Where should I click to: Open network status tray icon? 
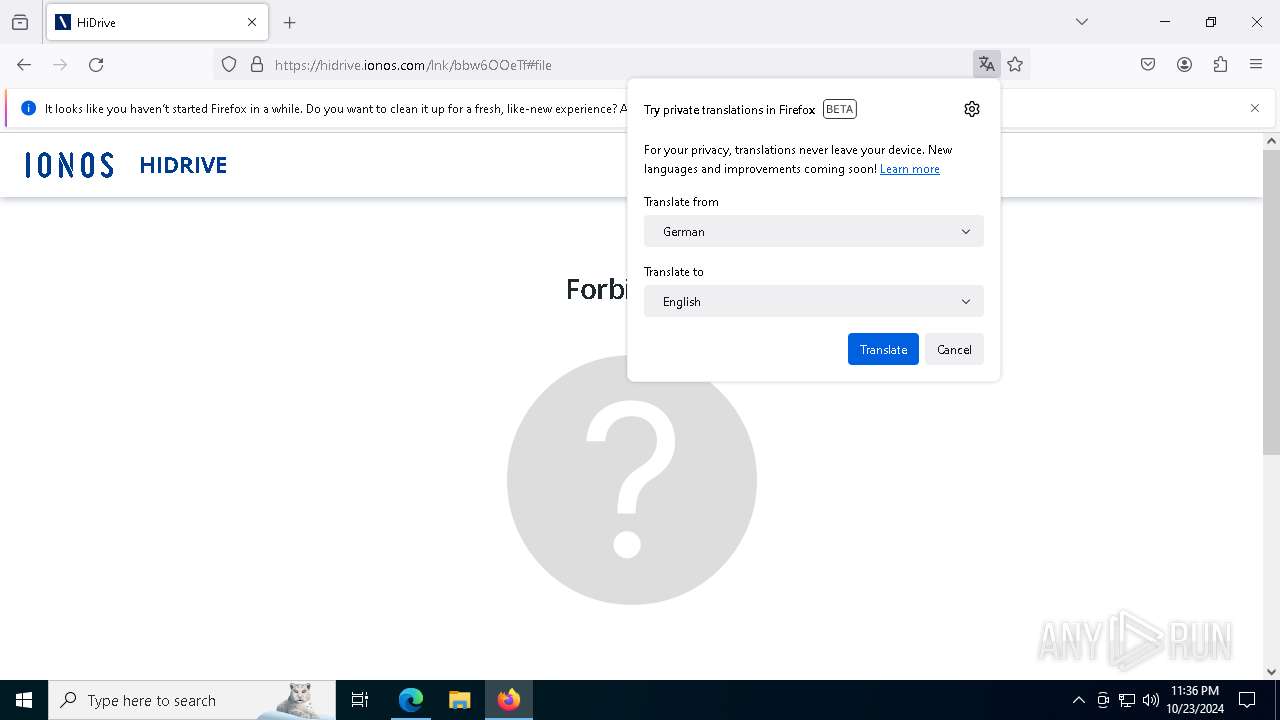click(x=1127, y=700)
